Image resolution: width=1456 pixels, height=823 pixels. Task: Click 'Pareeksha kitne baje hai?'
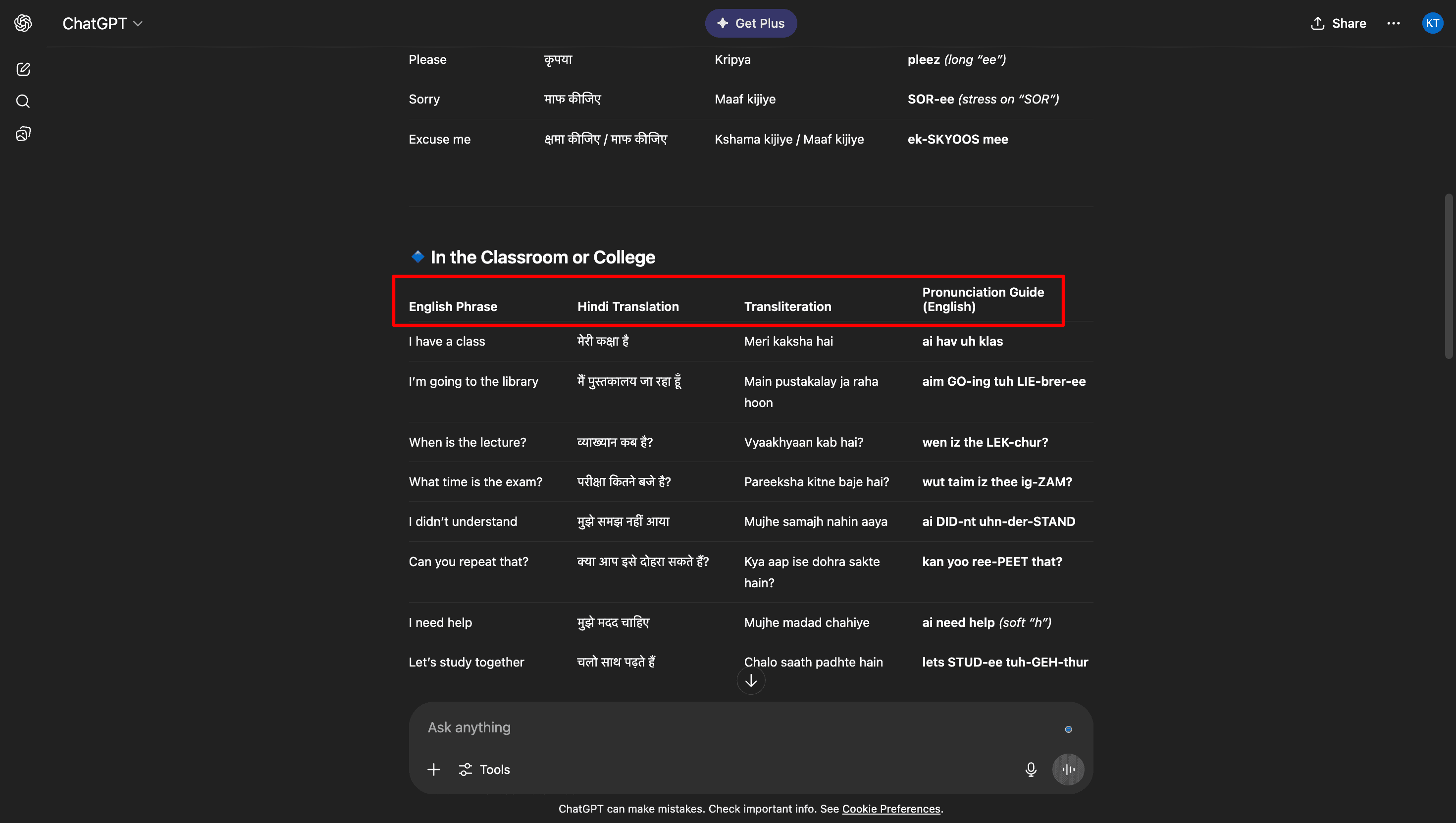pos(816,482)
